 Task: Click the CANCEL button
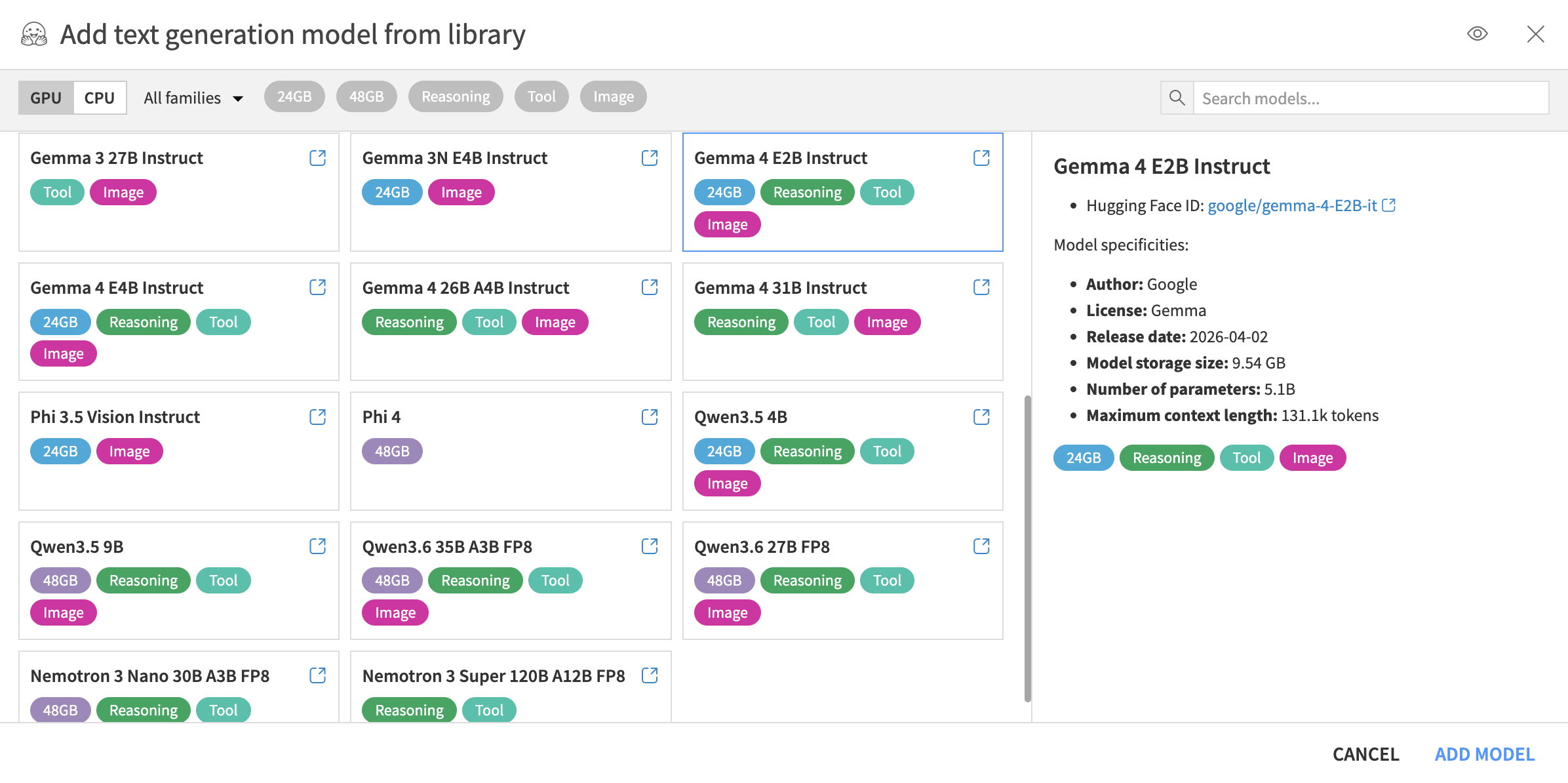(1366, 754)
